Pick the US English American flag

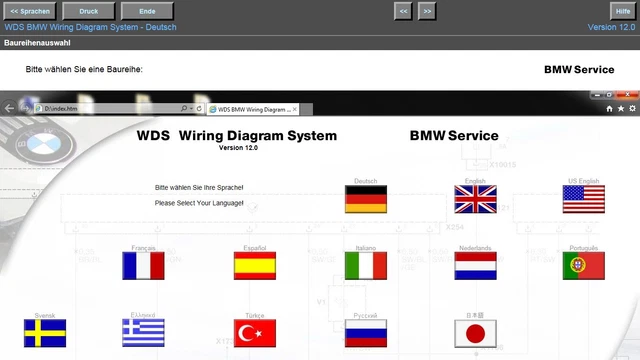(x=584, y=199)
